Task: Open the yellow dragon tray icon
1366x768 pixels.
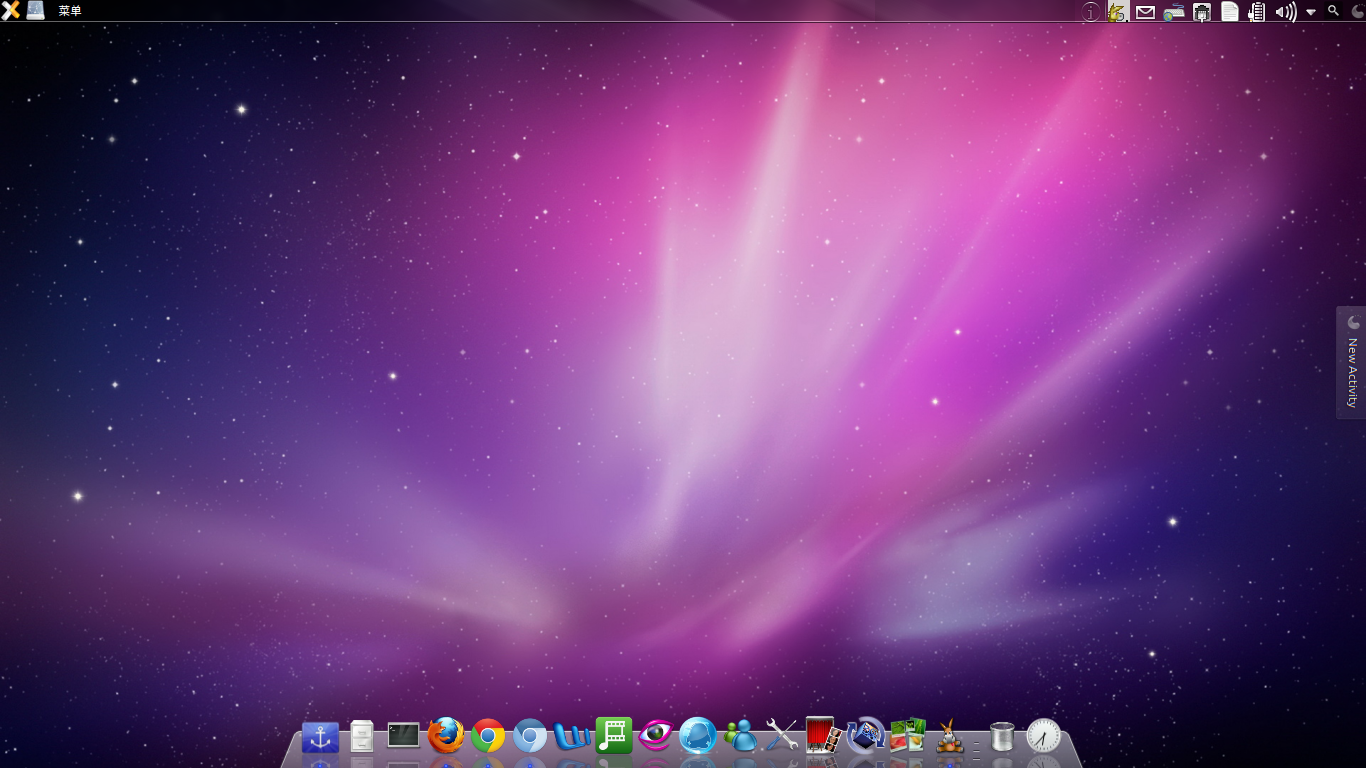Action: (x=1117, y=11)
